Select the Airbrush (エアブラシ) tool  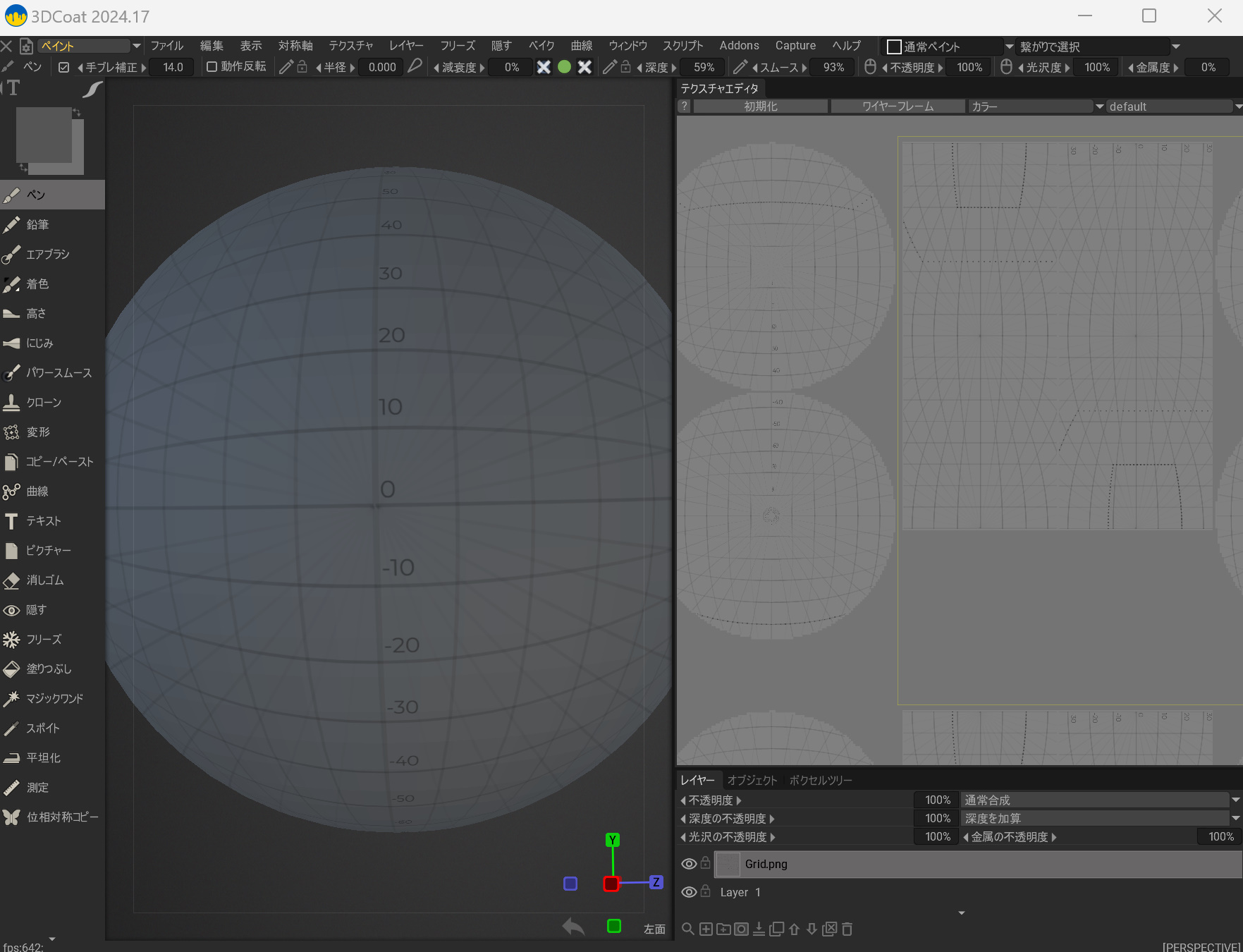(47, 255)
